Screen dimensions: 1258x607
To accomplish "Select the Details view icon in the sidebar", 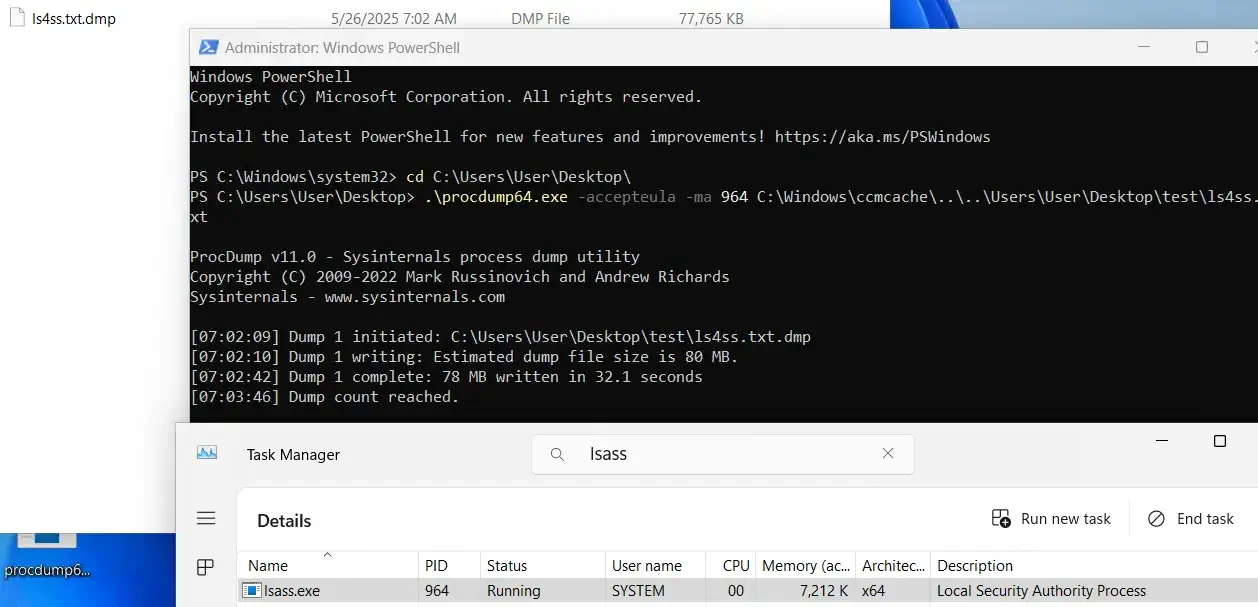I will pyautogui.click(x=206, y=566).
